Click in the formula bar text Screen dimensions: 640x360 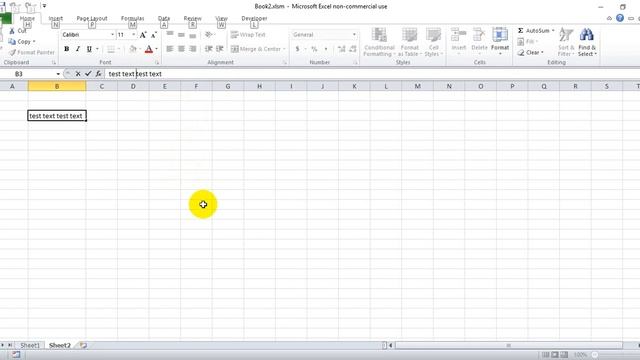tap(135, 74)
